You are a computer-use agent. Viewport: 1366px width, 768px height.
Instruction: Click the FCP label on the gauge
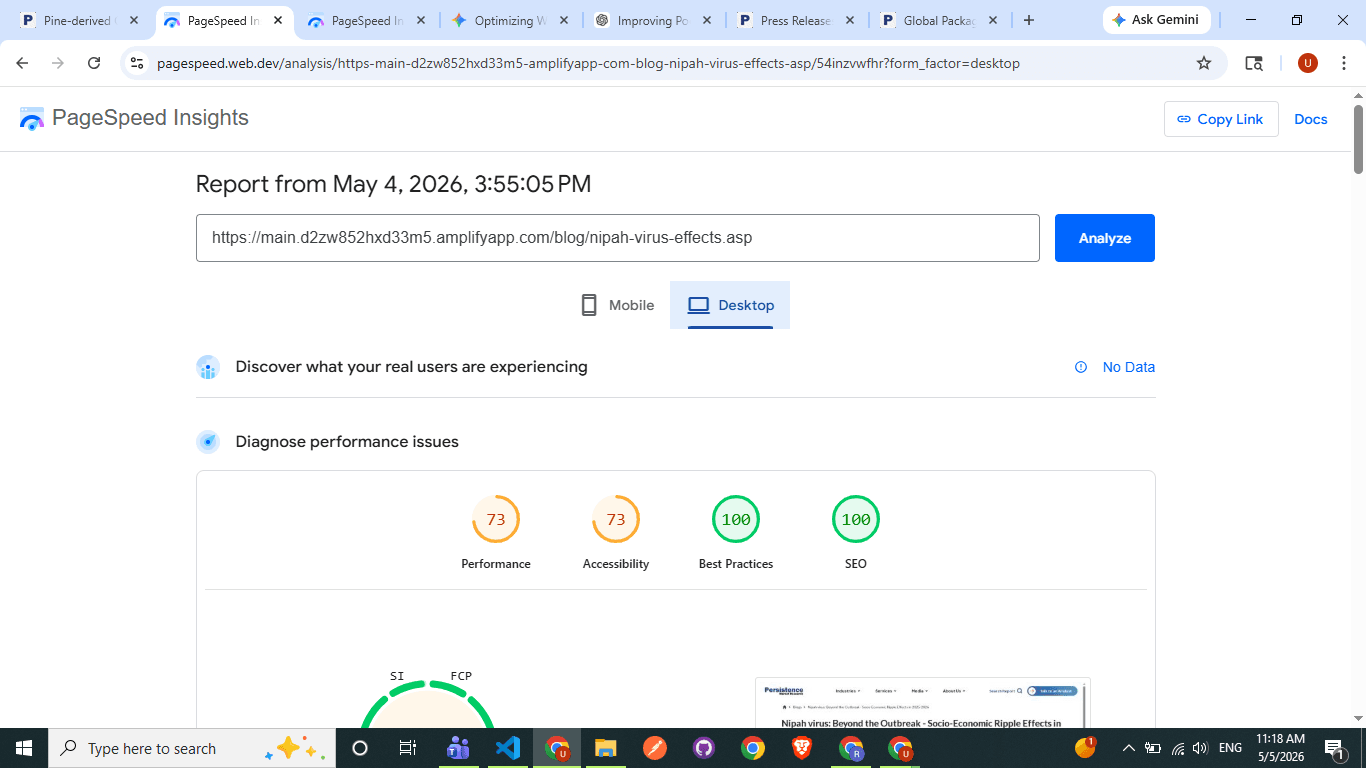(461, 676)
